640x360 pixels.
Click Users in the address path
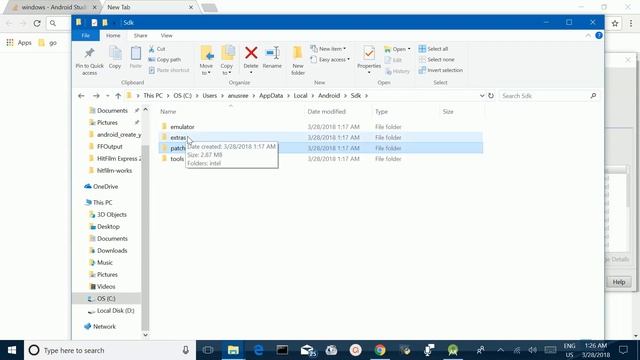point(210,96)
